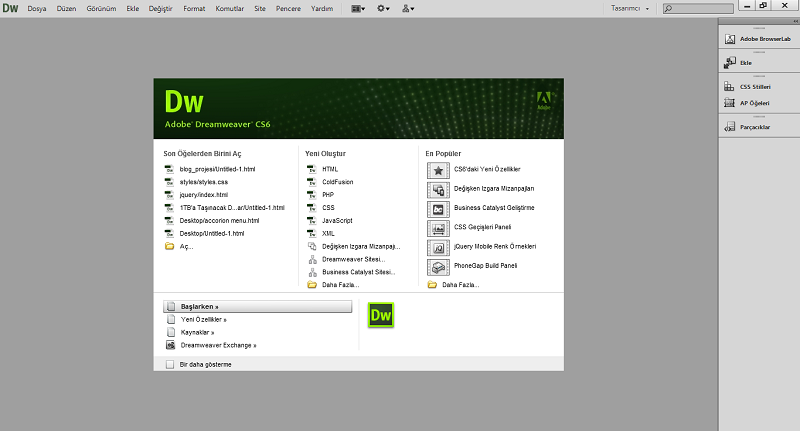
Task: Open the Dreamweaver Exchange » link
Action: tap(218, 345)
